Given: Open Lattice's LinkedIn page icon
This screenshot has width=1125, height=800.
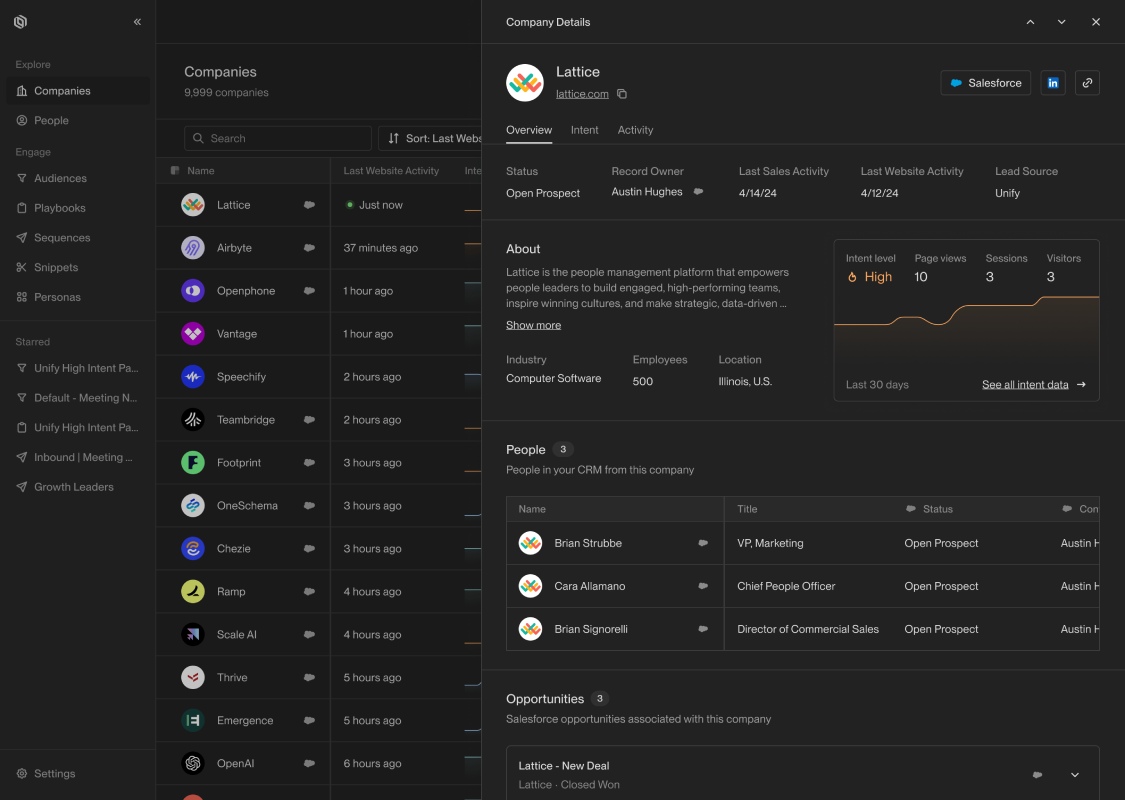Looking at the screenshot, I should pyautogui.click(x=1053, y=83).
